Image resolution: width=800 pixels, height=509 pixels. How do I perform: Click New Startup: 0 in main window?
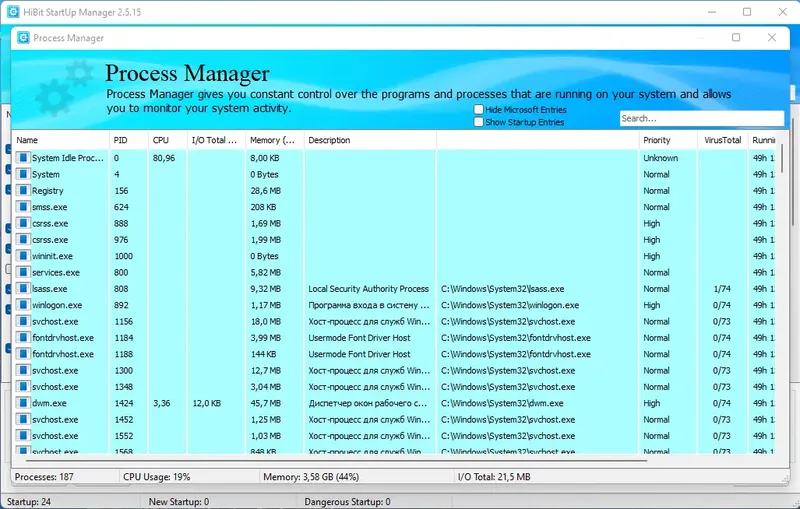coord(179,502)
